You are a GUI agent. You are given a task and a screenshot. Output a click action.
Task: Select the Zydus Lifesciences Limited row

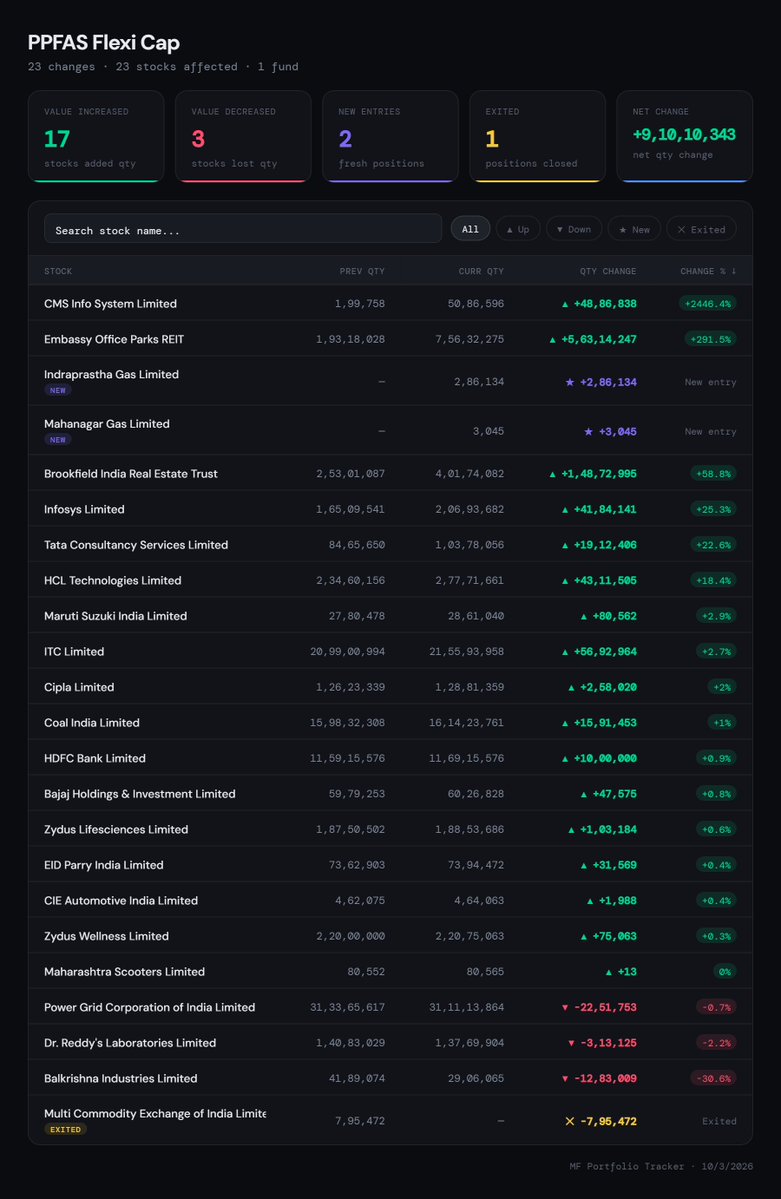click(x=390, y=829)
